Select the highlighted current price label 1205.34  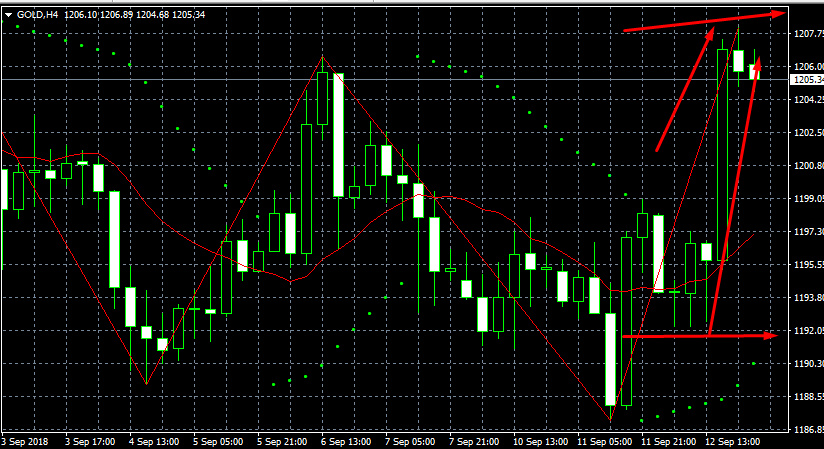(808, 80)
